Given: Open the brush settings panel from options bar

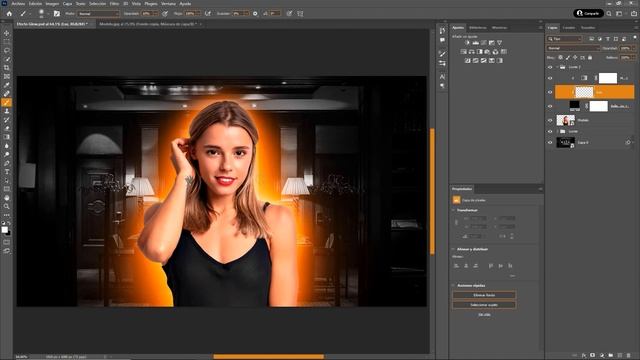Looking at the screenshot, I should (57, 13).
